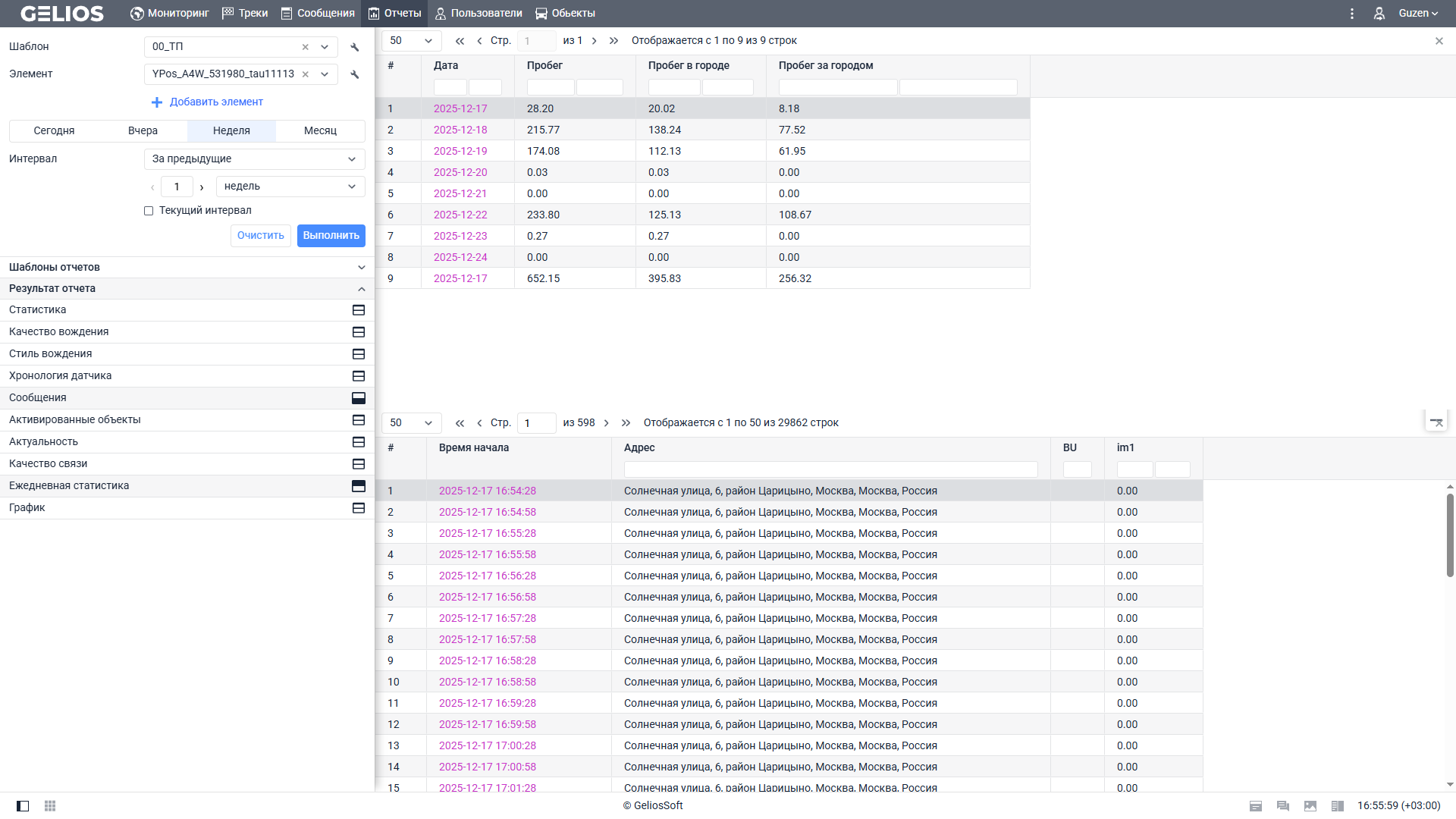Viewport: 1456px width, 819px height.
Task: Enable the Текущий интервал checkbox
Action: point(149,211)
